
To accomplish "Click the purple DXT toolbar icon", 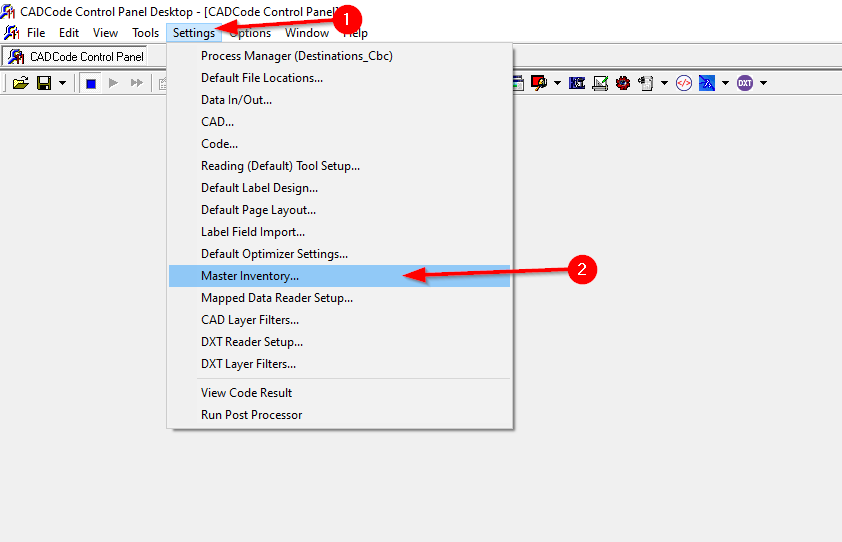I will (x=745, y=83).
